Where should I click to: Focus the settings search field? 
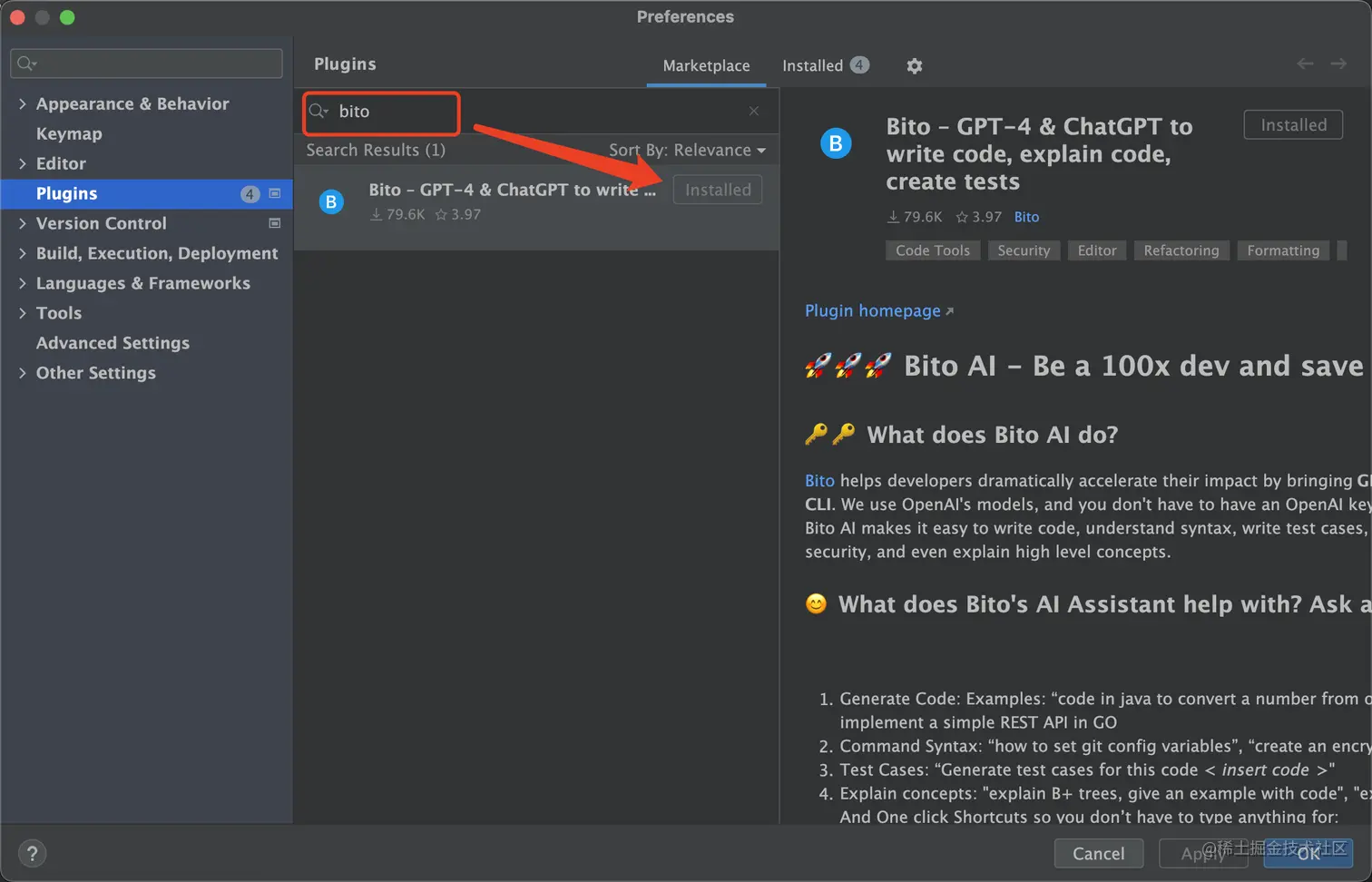[x=146, y=64]
